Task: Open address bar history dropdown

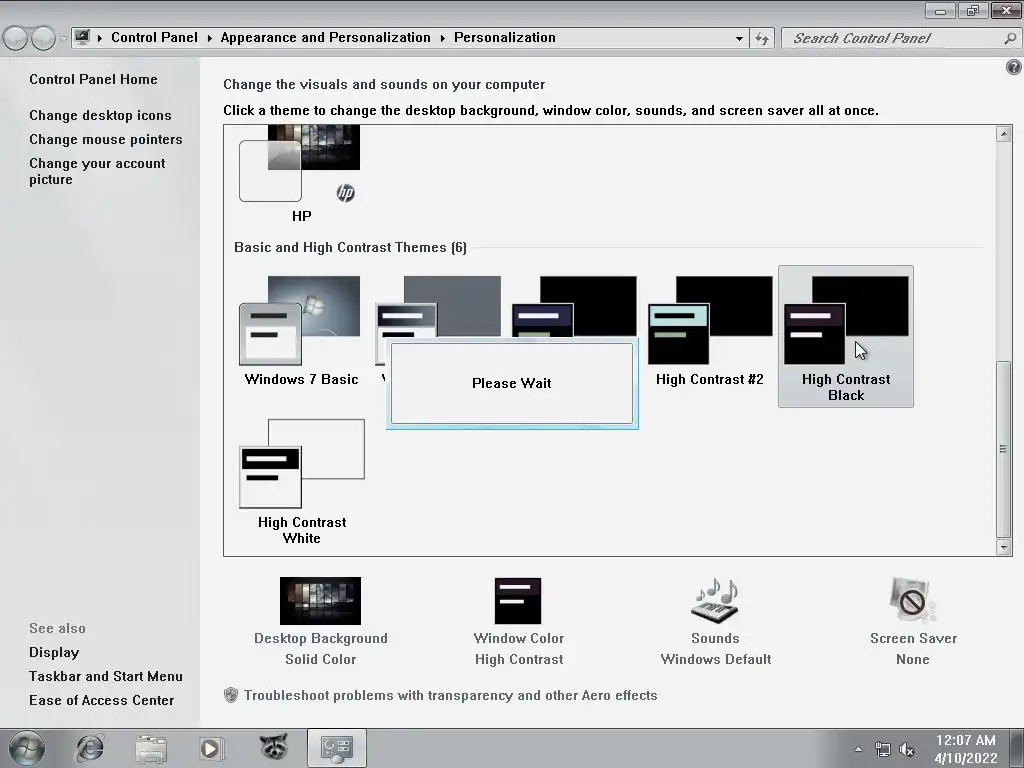Action: point(739,39)
